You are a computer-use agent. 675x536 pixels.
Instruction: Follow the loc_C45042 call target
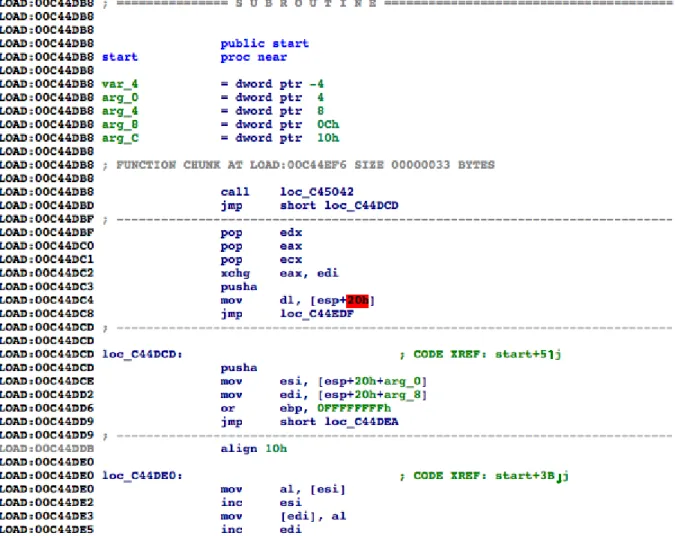(316, 192)
